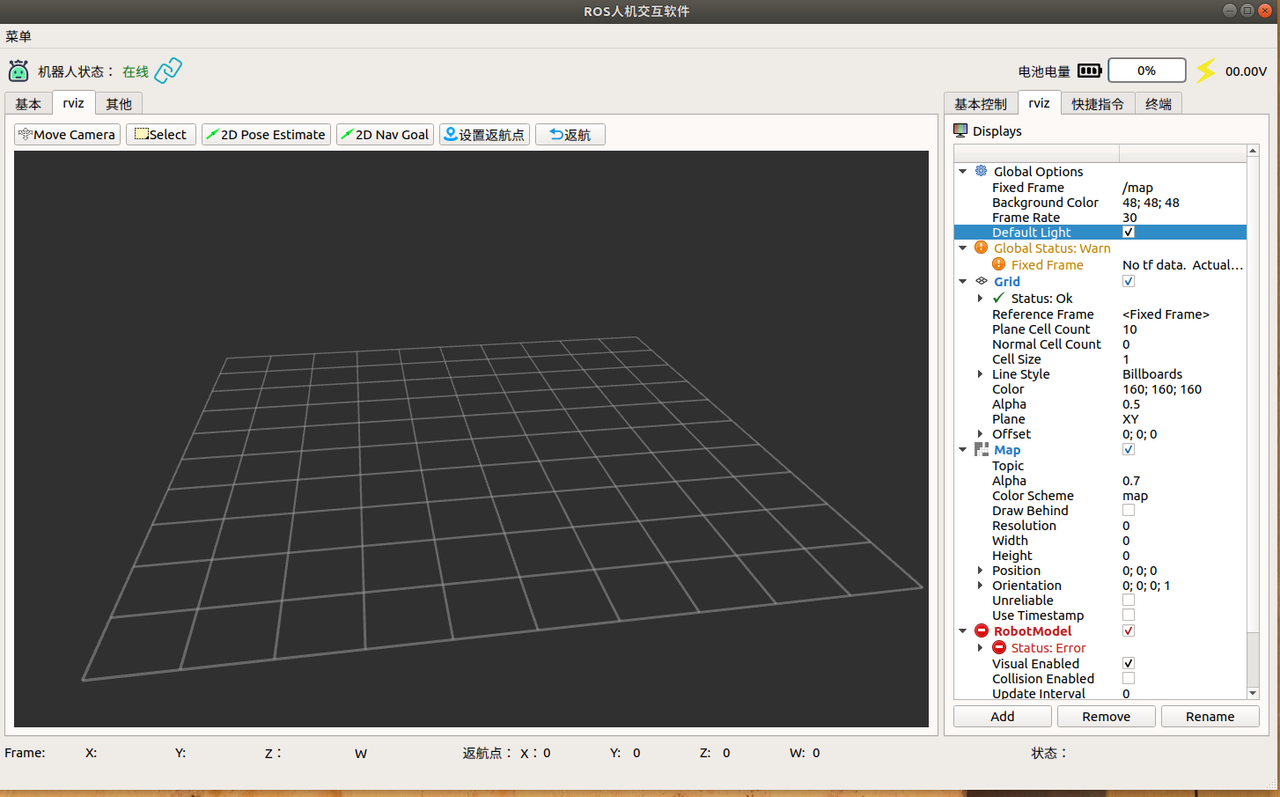Choose the 2D Pose Estimate tool

click(266, 134)
